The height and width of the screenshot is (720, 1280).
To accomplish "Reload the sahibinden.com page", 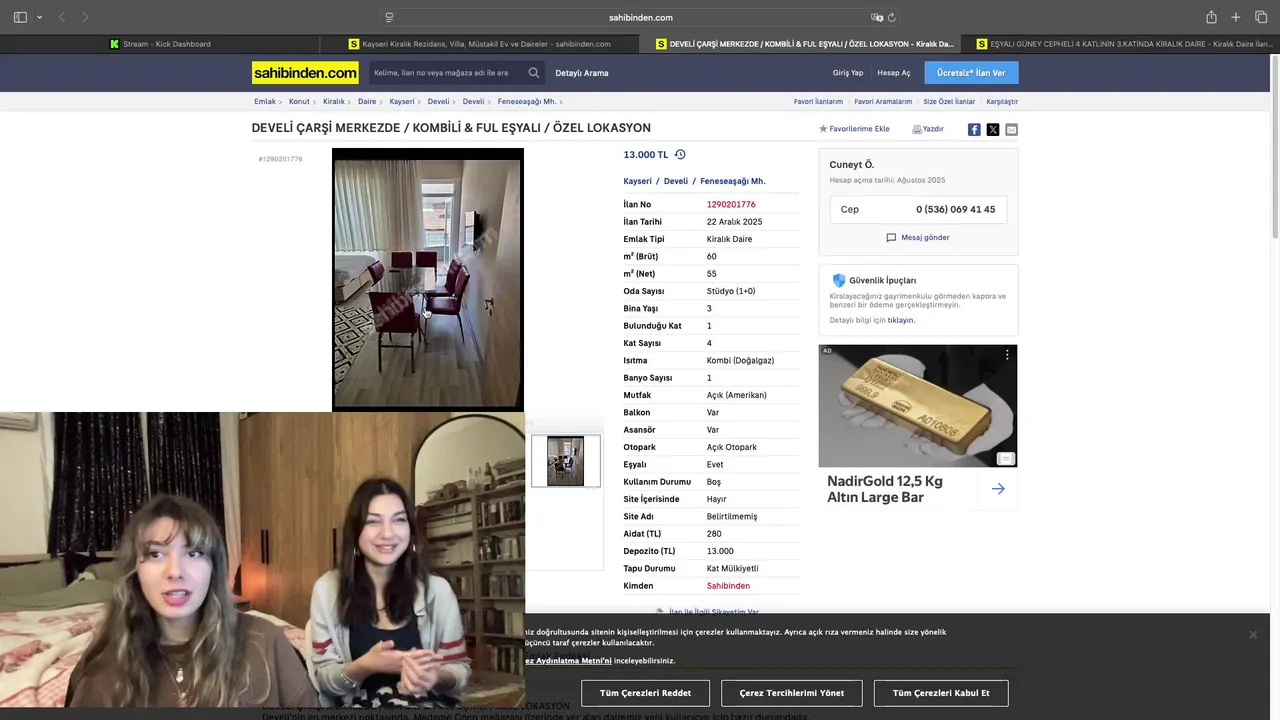I will pos(892,17).
